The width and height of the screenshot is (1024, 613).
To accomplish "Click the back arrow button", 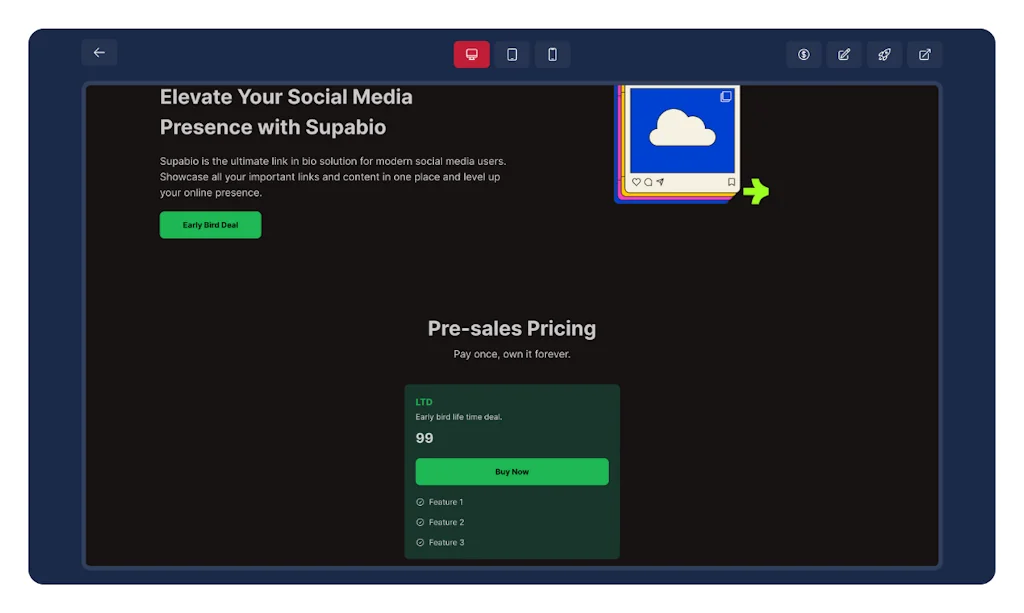I will [x=99, y=53].
